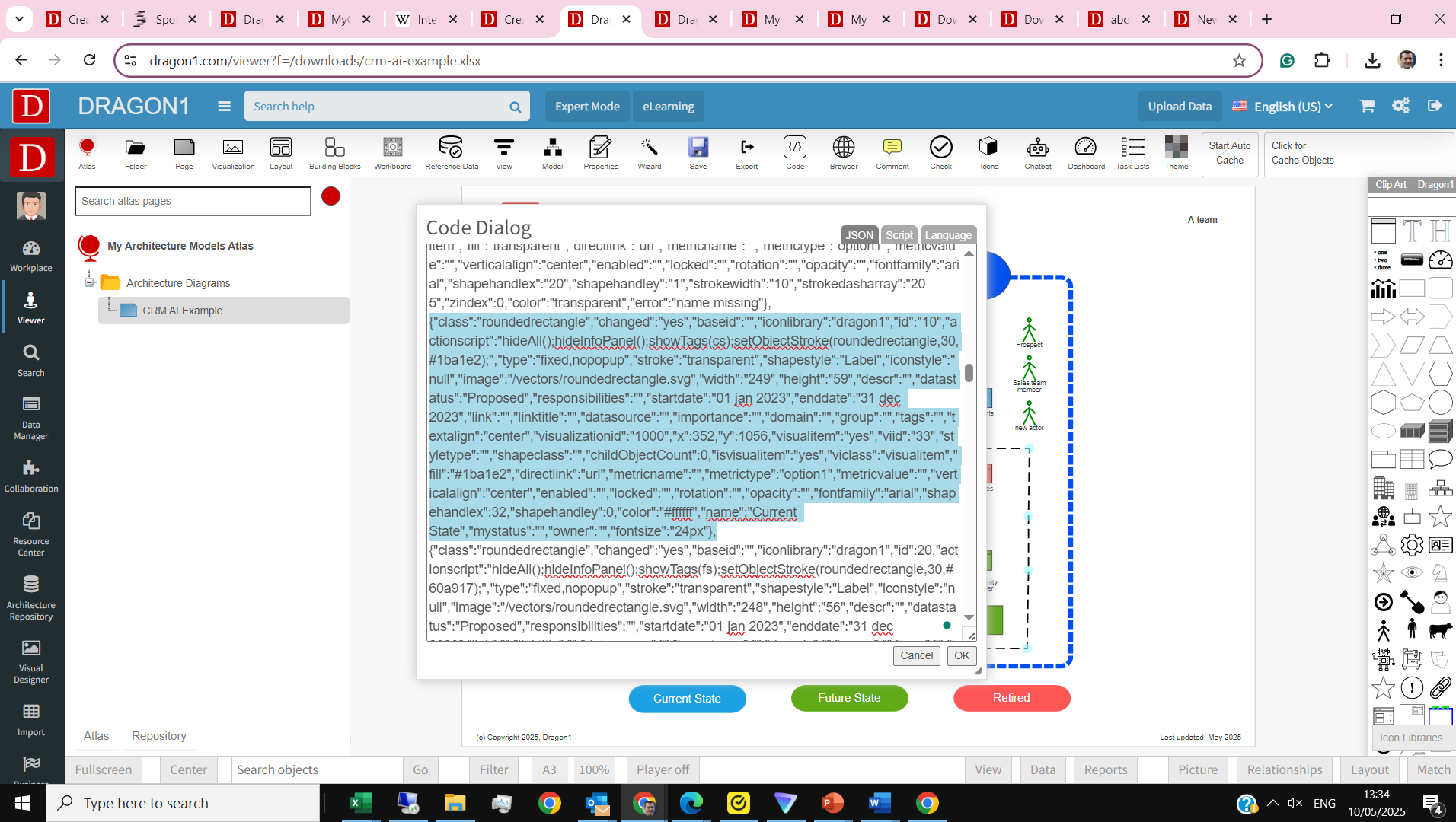Open Visual Designer in sidebar
Viewport: 1456px width, 822px height.
pos(31,661)
